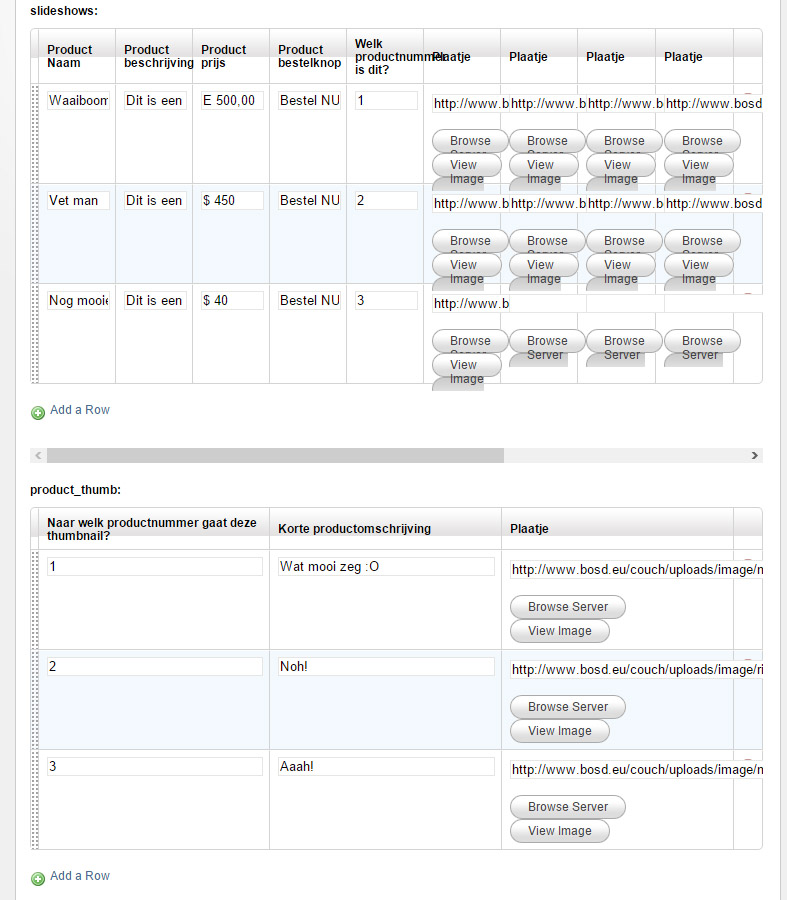The width and height of the screenshot is (787, 900).
Task: Click thumbnail product number field containing '2'
Action: [155, 666]
